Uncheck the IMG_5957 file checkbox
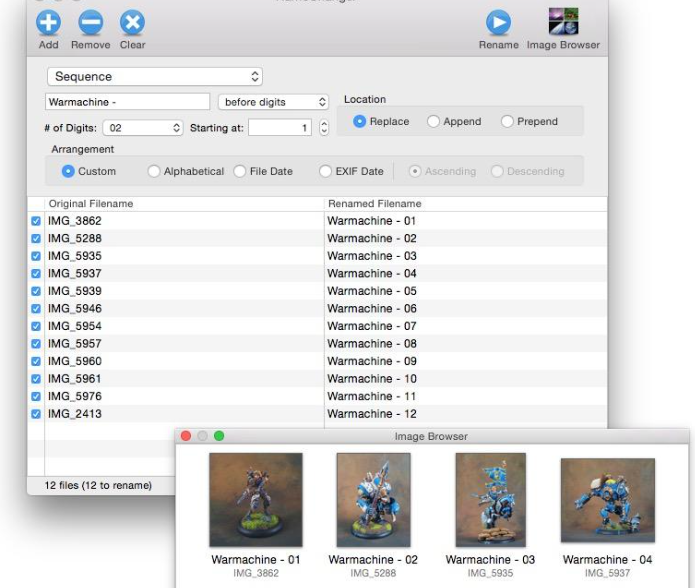Screen dimensions: 695x588 [36, 344]
